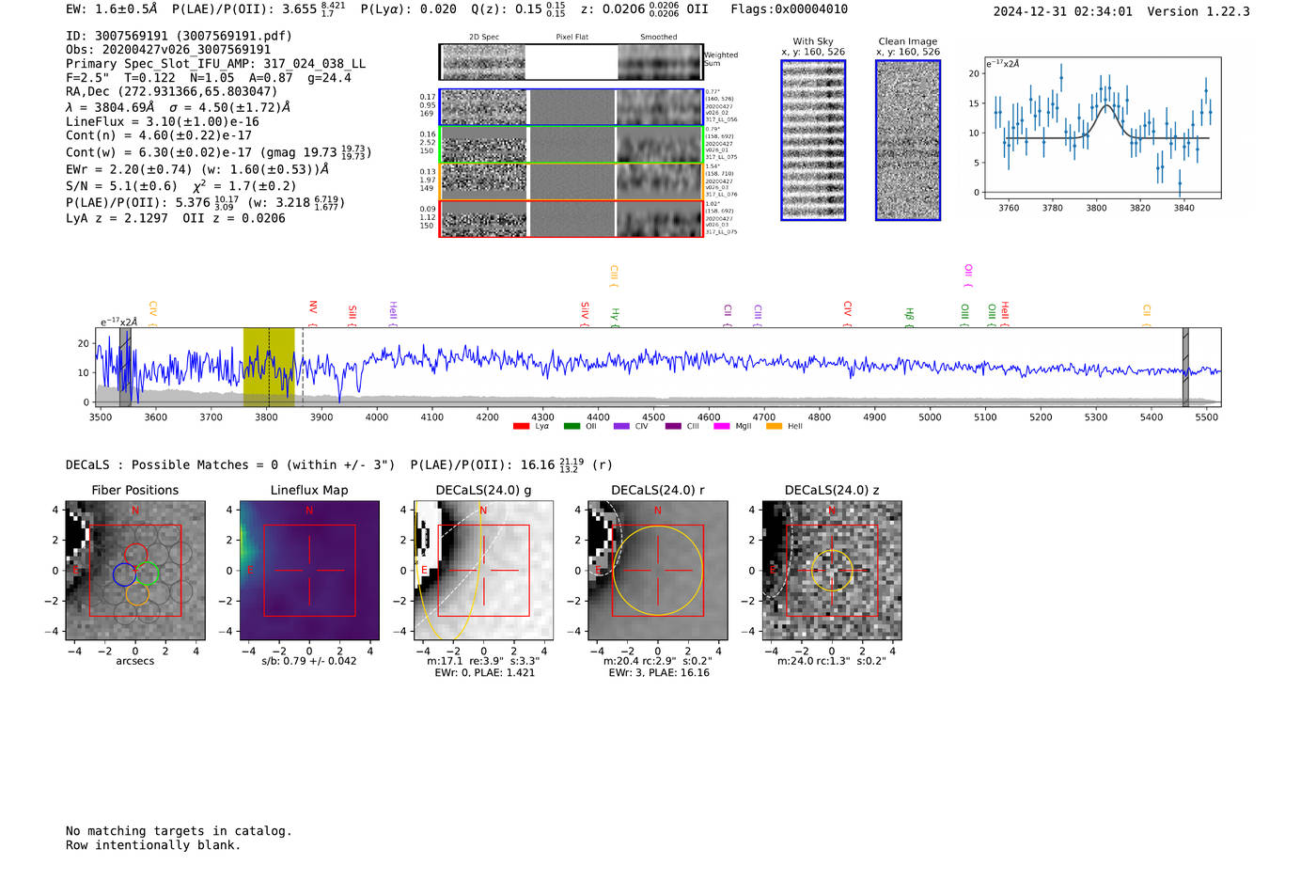This screenshot has width=1316, height=896.
Task: Select the DECaLS z-band cutout image
Action: 831,570
